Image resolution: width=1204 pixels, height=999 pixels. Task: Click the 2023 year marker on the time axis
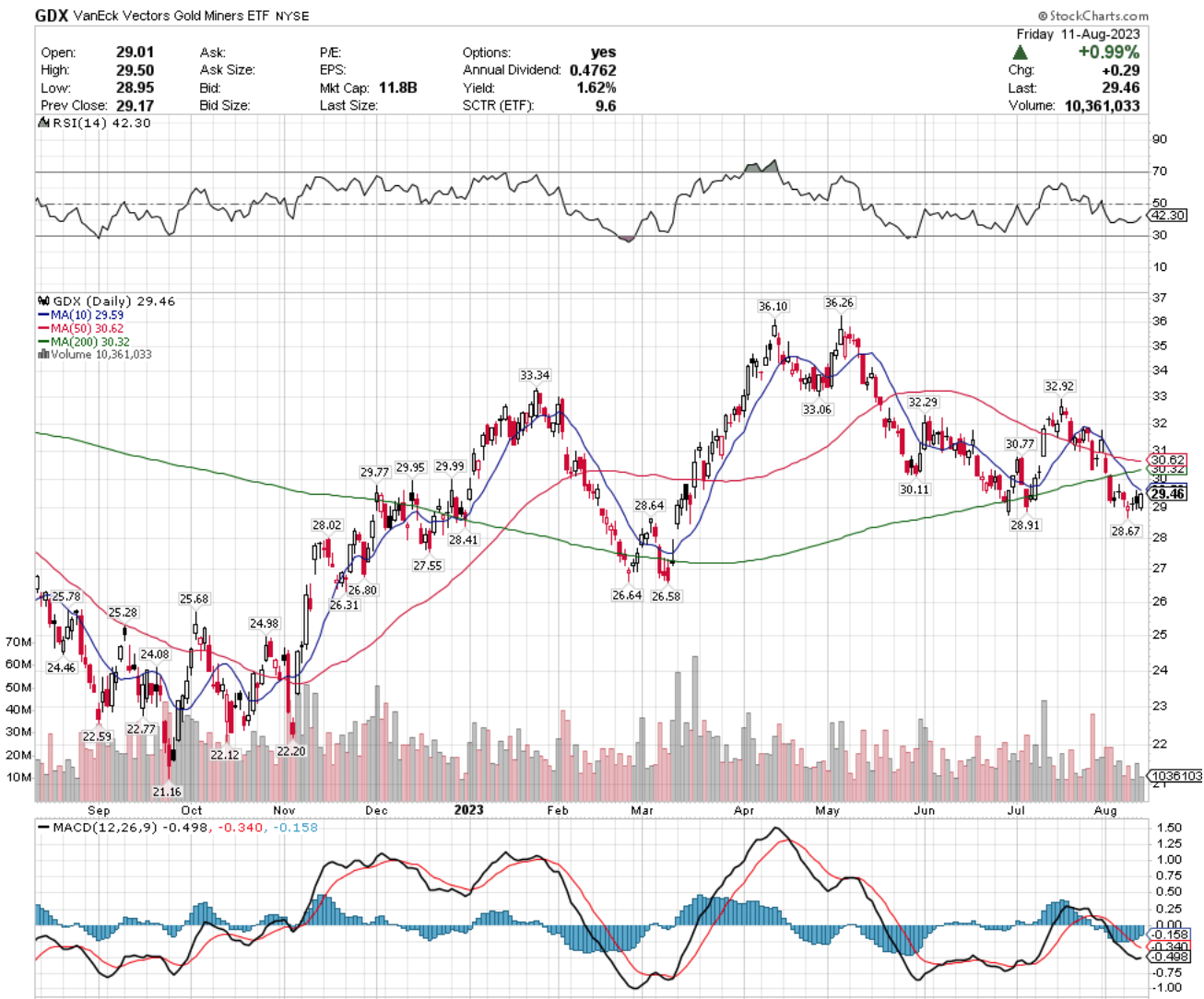[468, 810]
